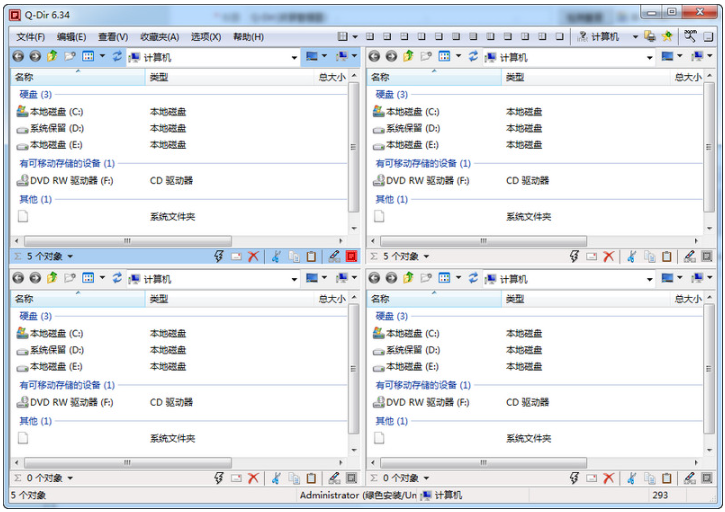This screenshot has width=725, height=512.
Task: Click the lightning icon in top-left pane bar
Action: coord(219,256)
